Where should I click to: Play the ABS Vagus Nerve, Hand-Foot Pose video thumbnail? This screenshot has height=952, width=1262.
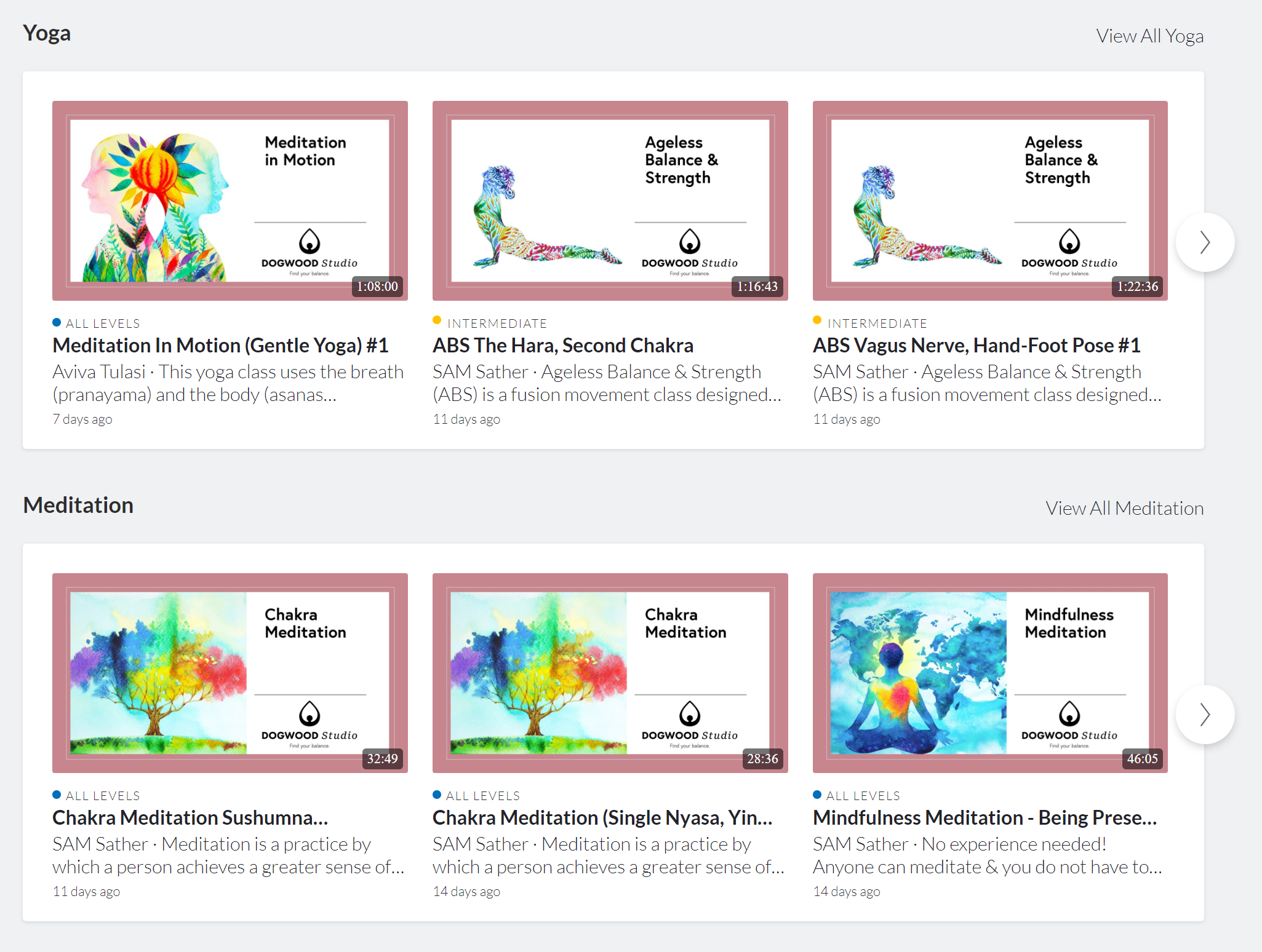(989, 201)
